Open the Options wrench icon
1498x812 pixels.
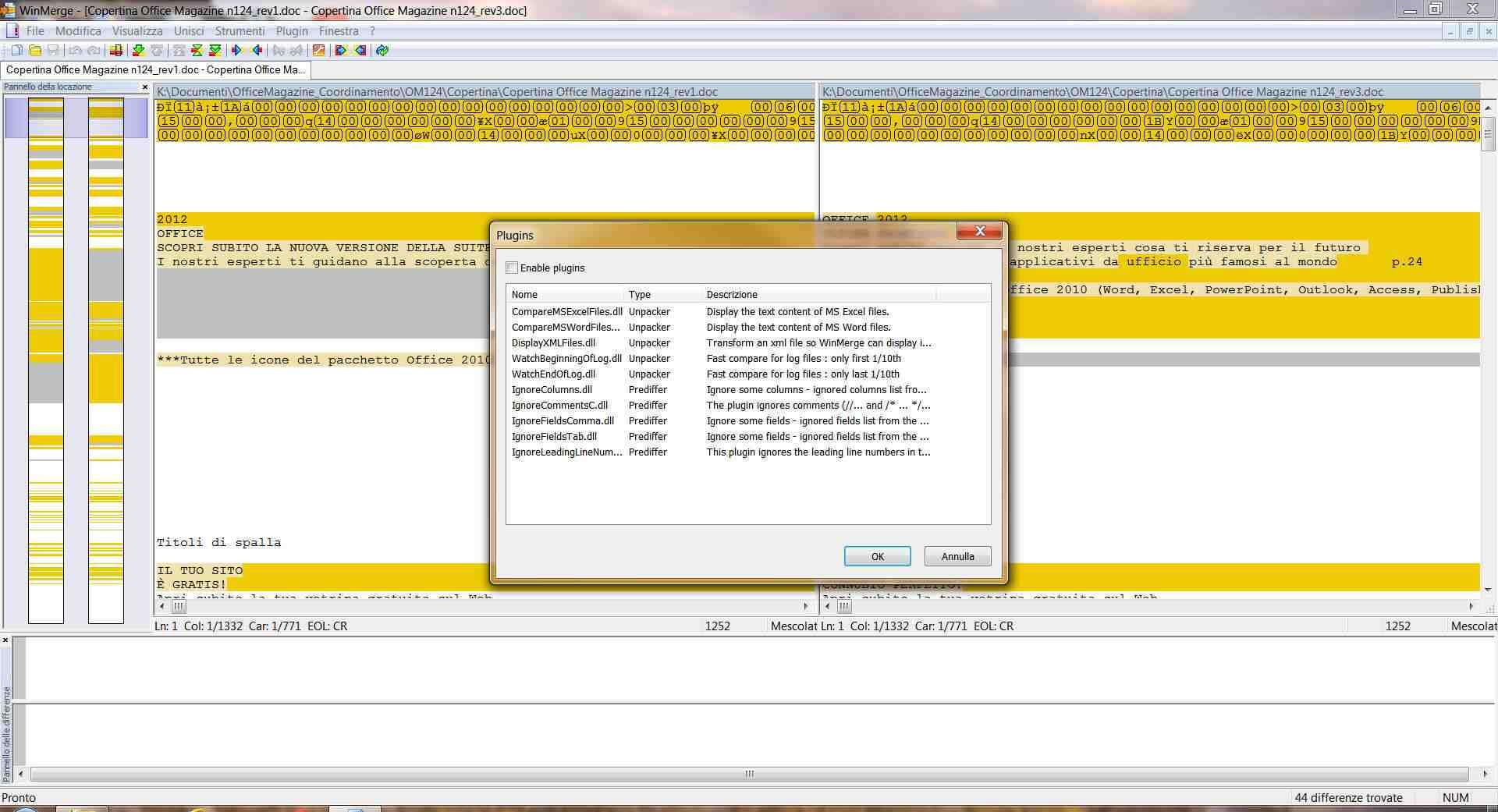pyautogui.click(x=318, y=51)
